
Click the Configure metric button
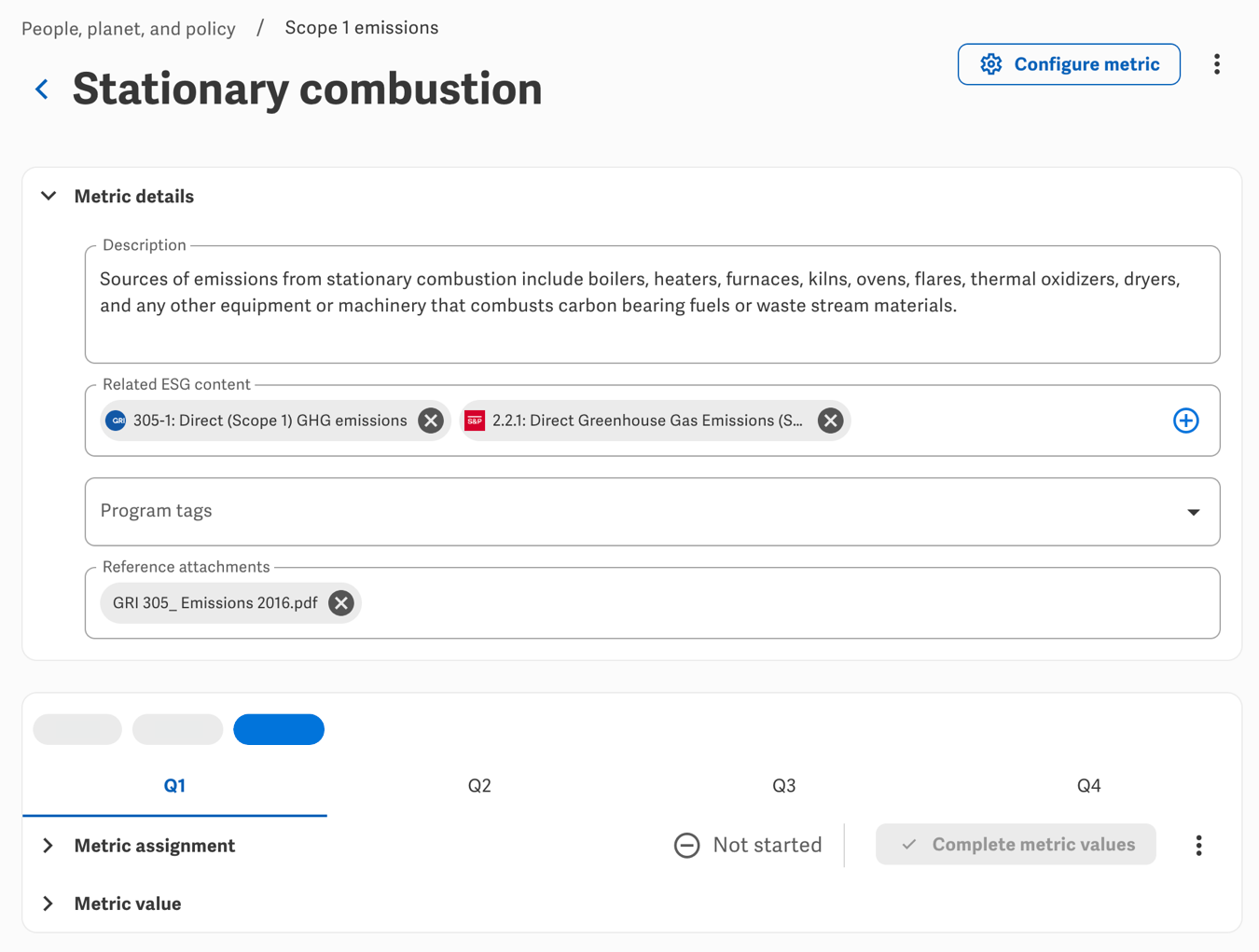1069,64
